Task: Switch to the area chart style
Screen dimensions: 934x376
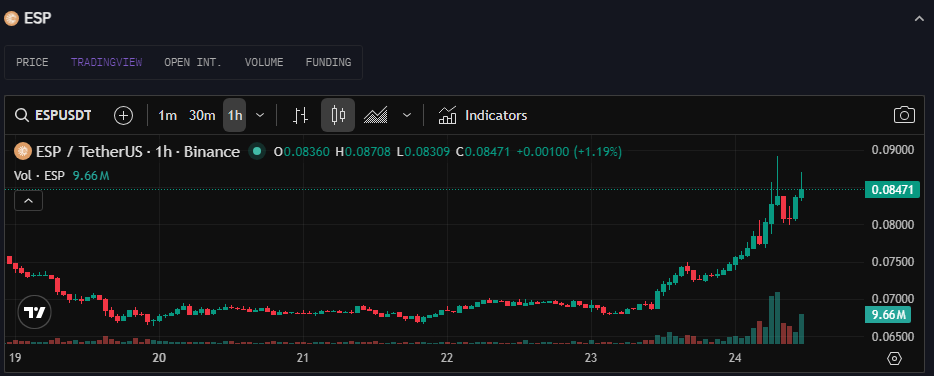Action: click(x=376, y=115)
